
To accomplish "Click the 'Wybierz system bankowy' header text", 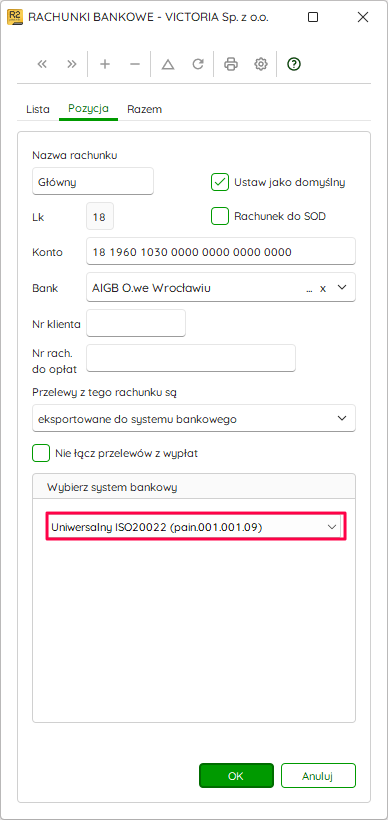I will pos(112,487).
